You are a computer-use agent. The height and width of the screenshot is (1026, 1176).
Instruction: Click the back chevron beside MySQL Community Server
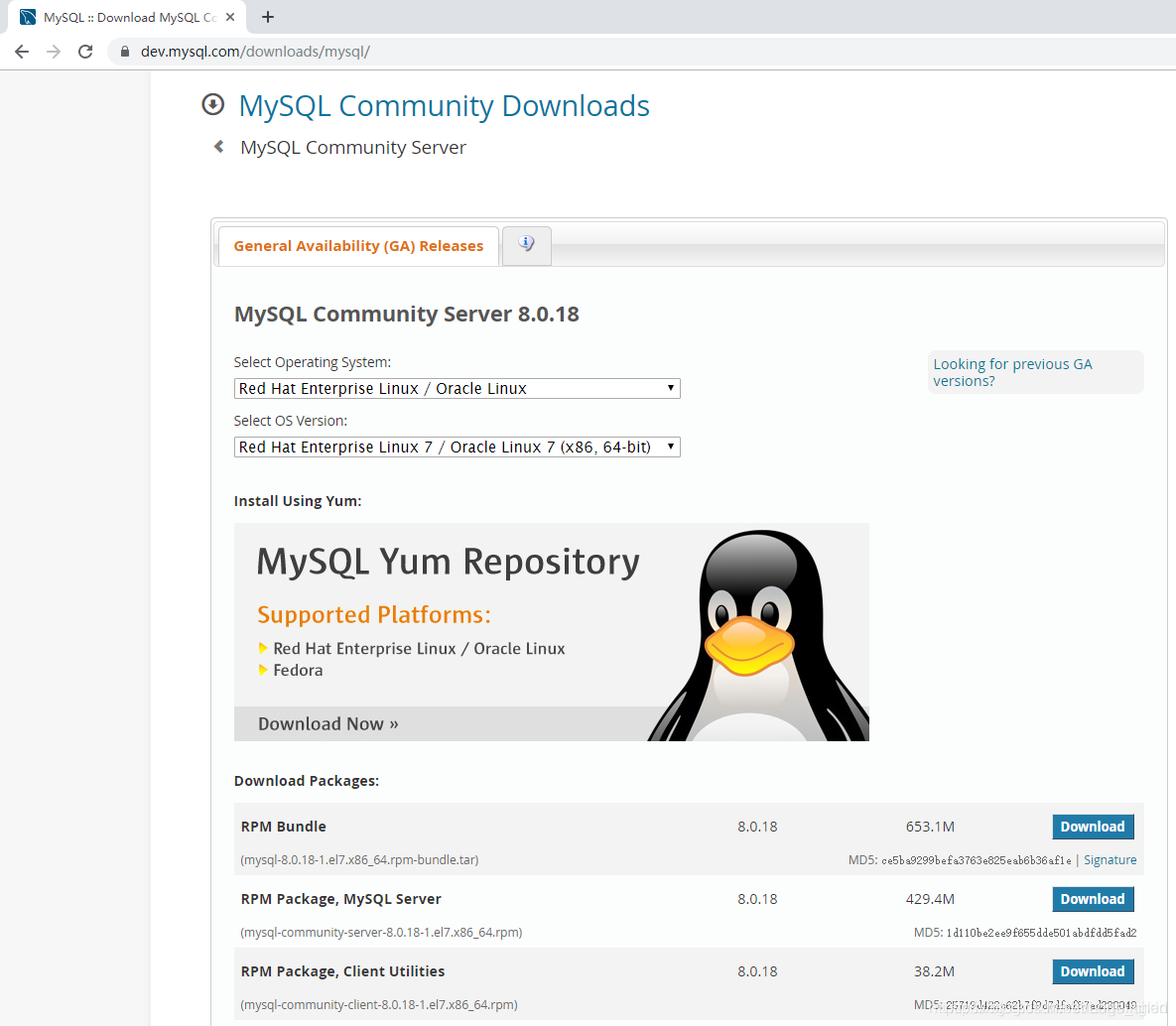pos(219,146)
